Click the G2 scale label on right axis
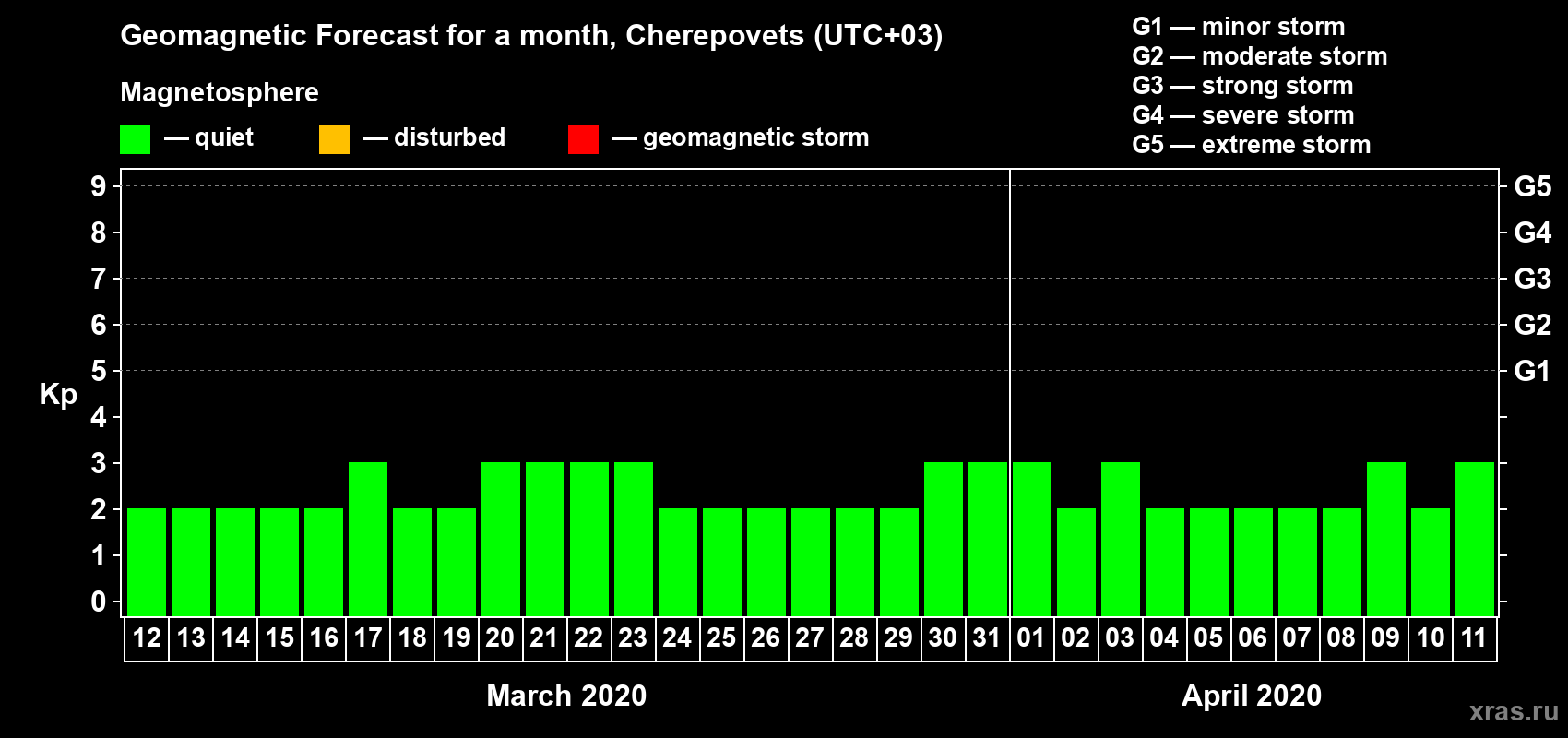The image size is (1568, 738). tap(1533, 325)
